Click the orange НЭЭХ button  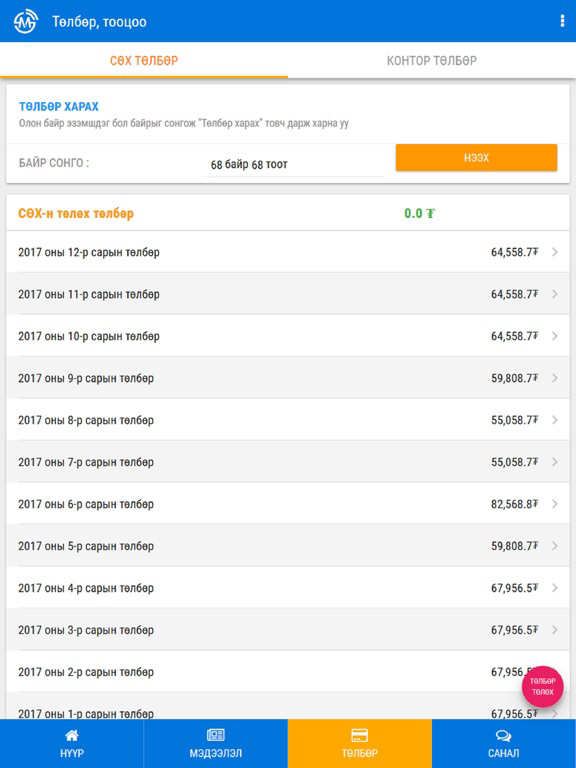[476, 158]
